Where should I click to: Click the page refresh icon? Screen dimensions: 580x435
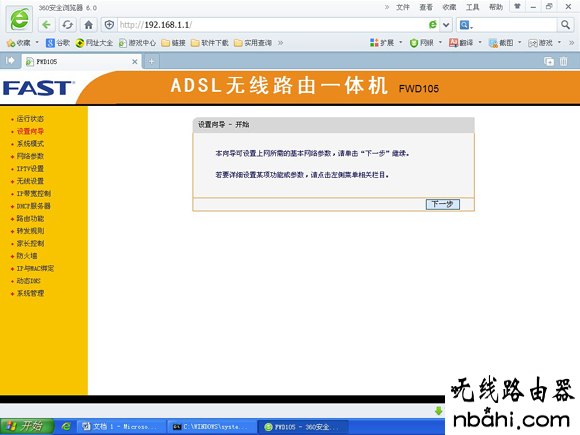point(67,25)
